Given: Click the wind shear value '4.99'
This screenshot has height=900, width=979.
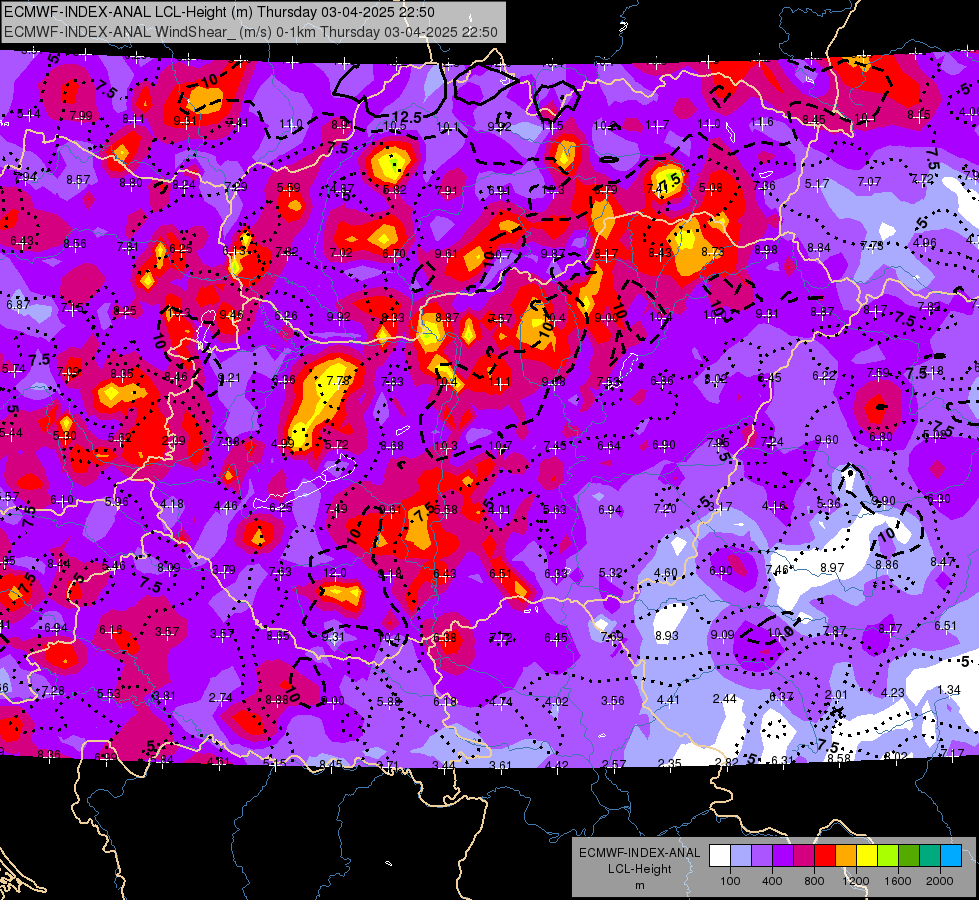Looking at the screenshot, I should [283, 443].
